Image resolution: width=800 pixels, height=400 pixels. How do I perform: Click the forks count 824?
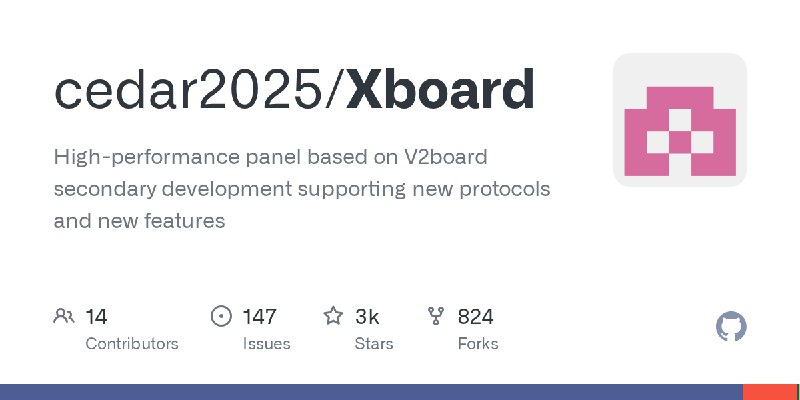click(x=476, y=317)
